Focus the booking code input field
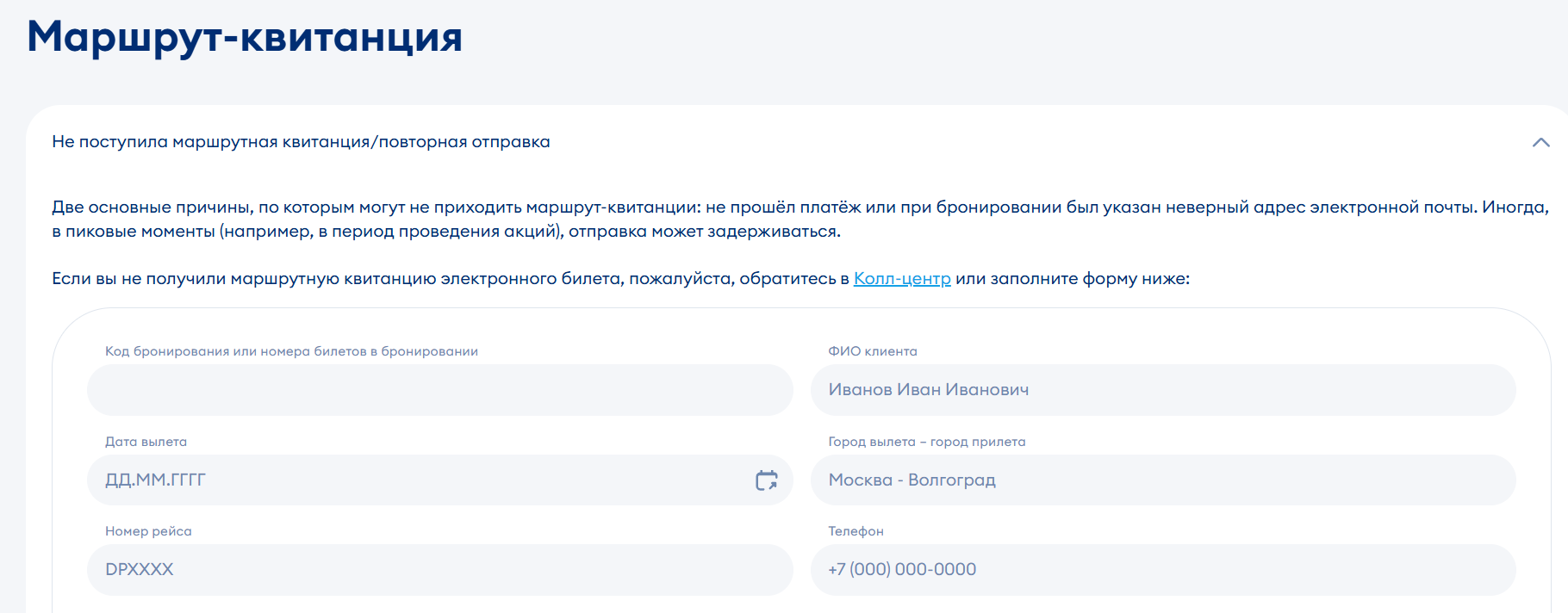Viewport: 1568px width, 613px height. pos(439,390)
